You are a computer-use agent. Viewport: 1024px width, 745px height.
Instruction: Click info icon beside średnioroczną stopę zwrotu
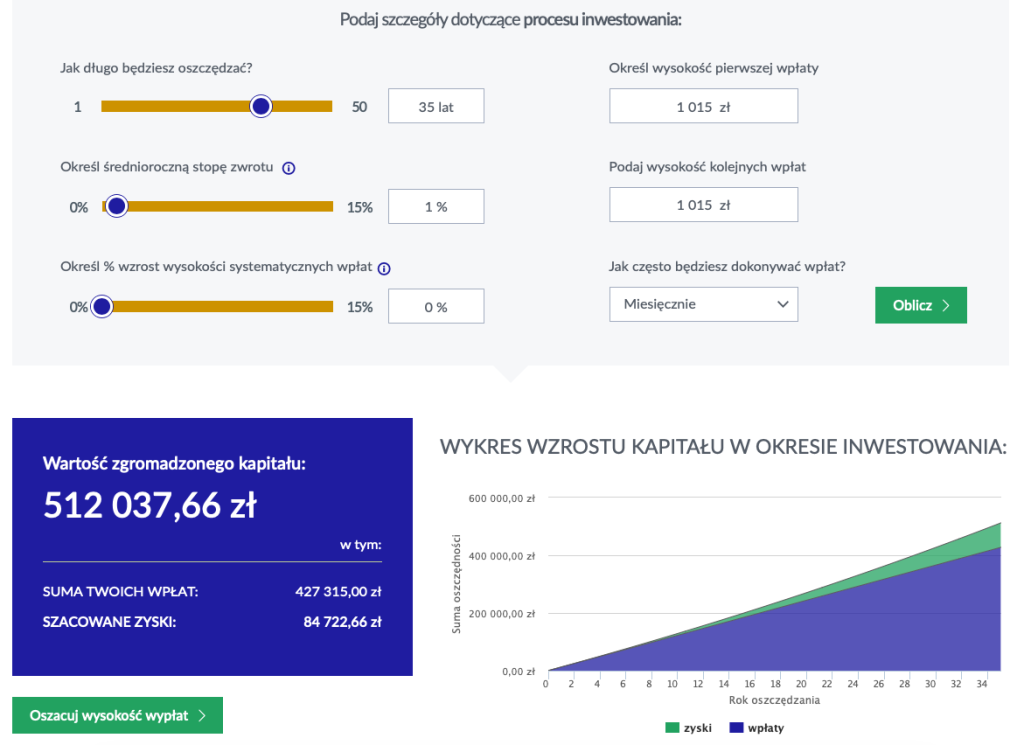tap(289, 168)
